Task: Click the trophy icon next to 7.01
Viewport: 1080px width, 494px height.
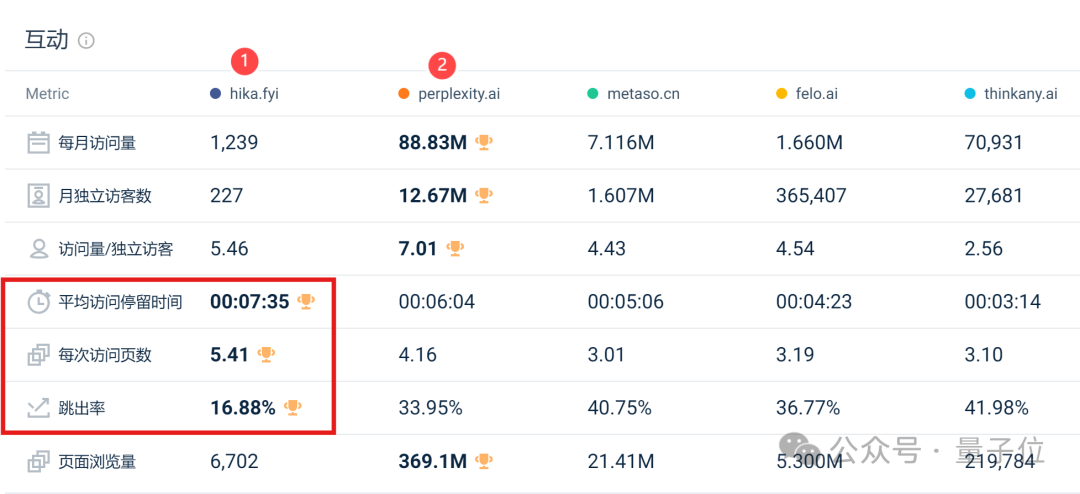Action: pos(455,248)
